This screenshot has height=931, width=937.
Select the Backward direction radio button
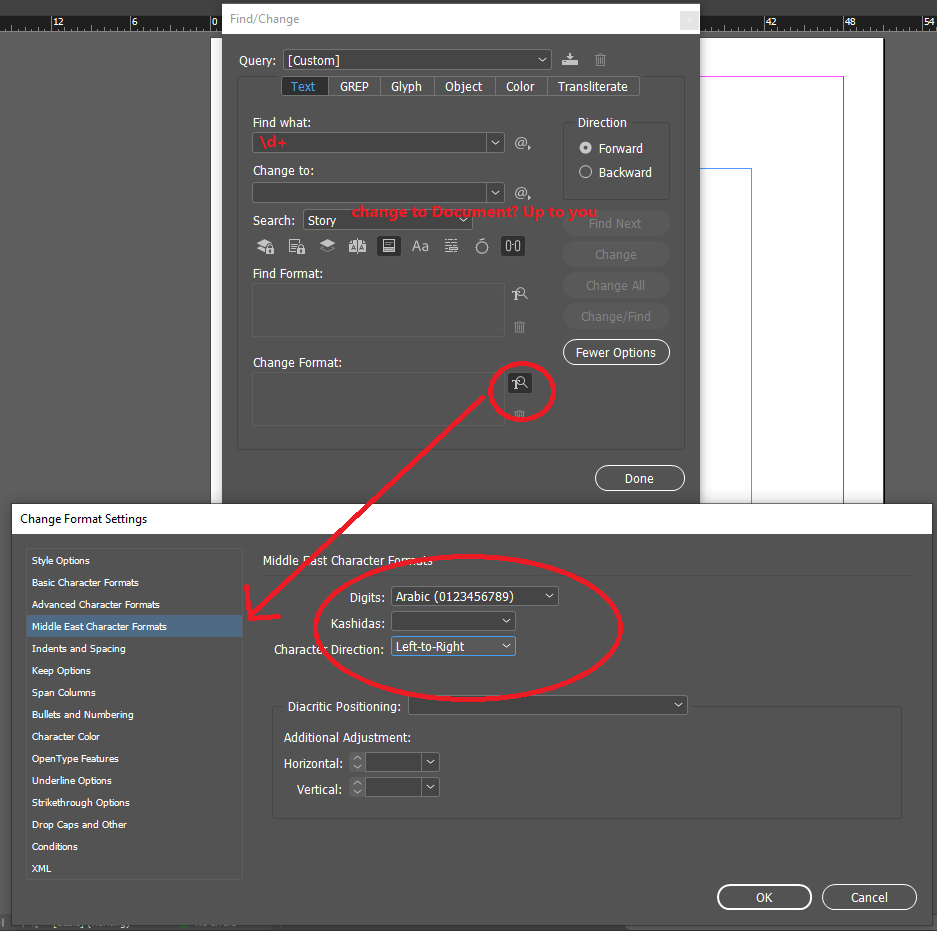[x=586, y=172]
